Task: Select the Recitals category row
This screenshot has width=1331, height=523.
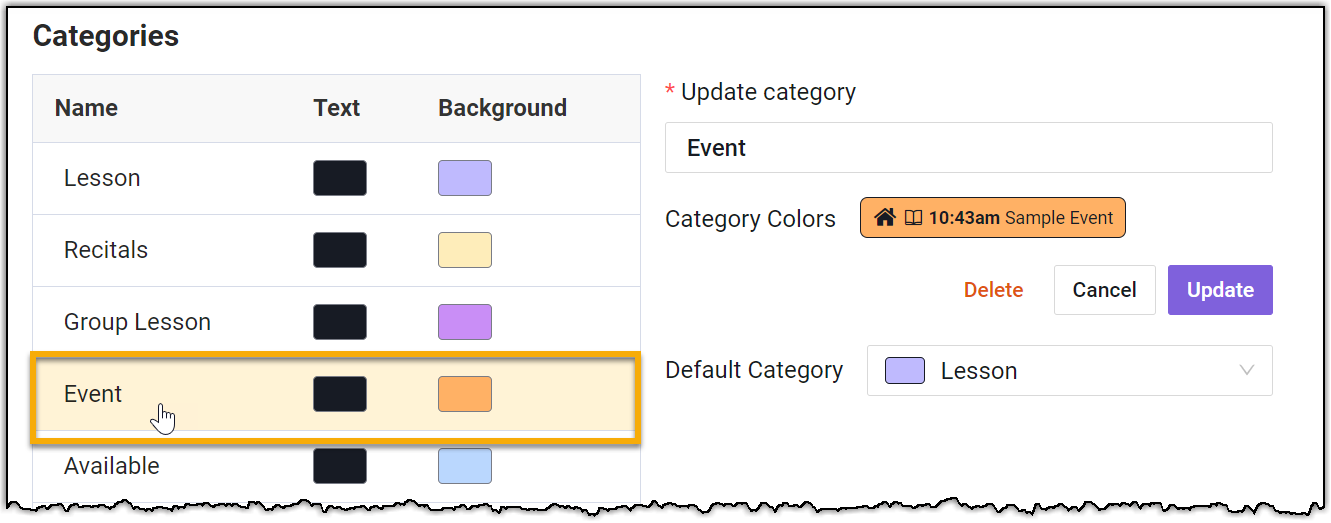Action: click(x=106, y=250)
